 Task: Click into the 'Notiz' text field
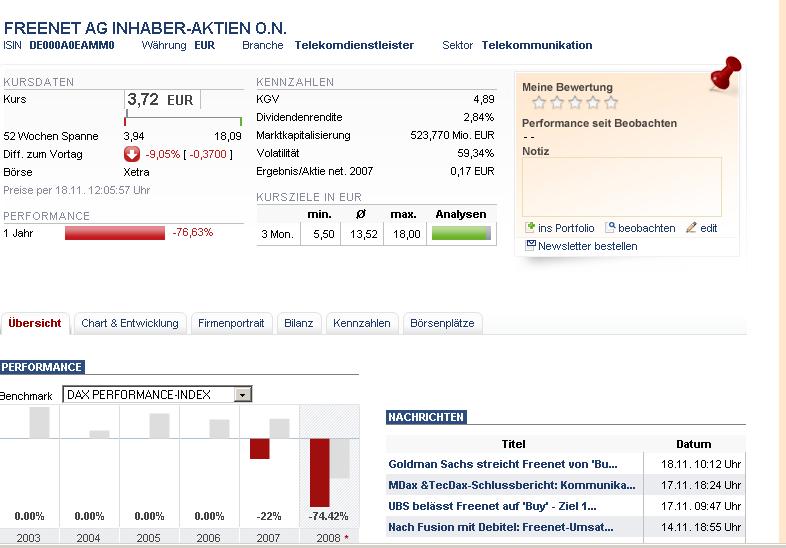click(622, 187)
